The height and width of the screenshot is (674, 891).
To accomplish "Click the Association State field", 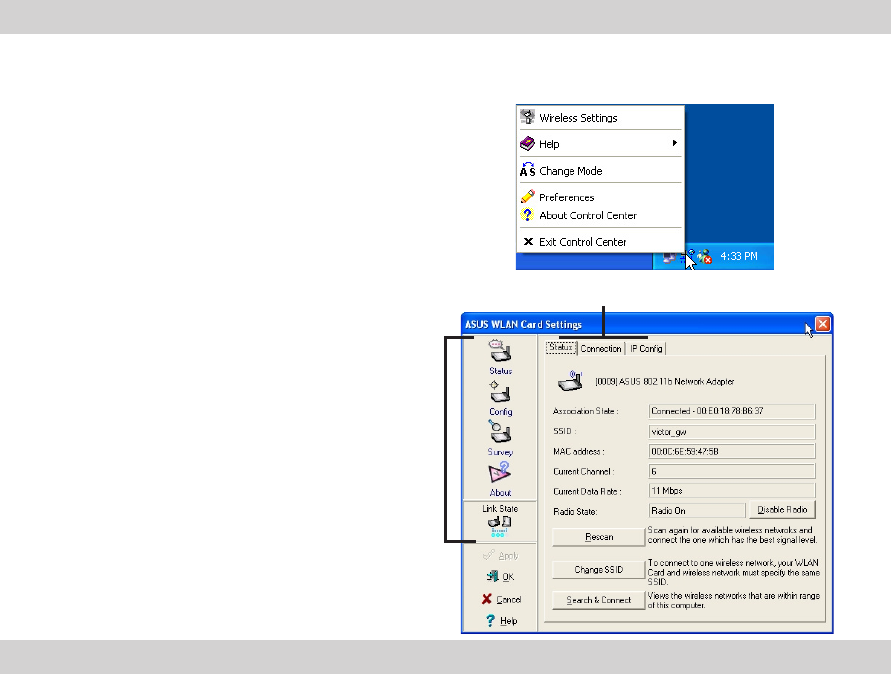I will [732, 411].
